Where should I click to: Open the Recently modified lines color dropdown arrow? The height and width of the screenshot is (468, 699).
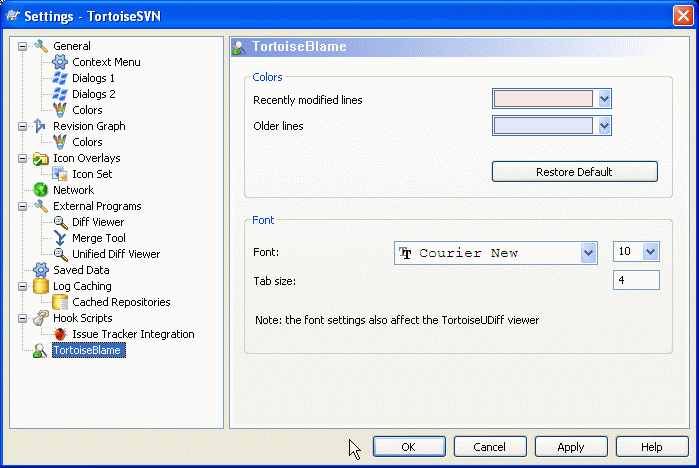(604, 99)
